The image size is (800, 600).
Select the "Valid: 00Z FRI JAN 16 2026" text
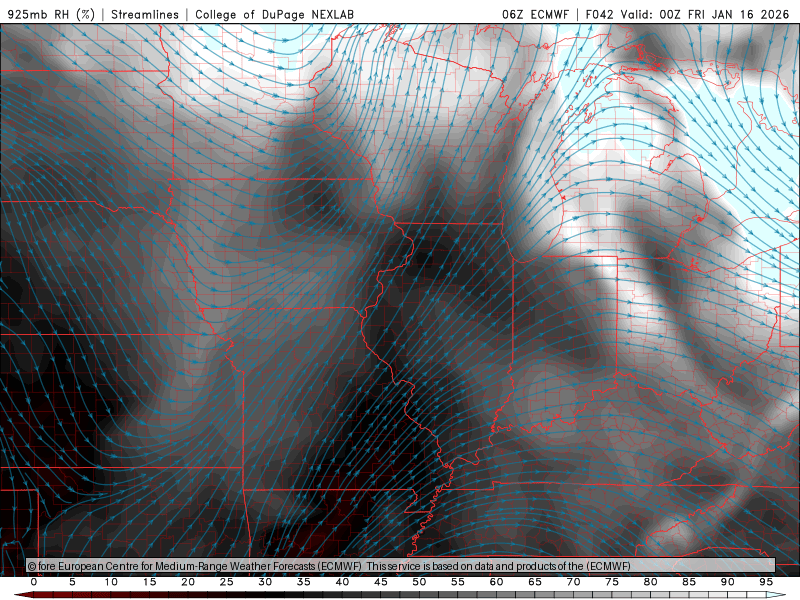705,14
